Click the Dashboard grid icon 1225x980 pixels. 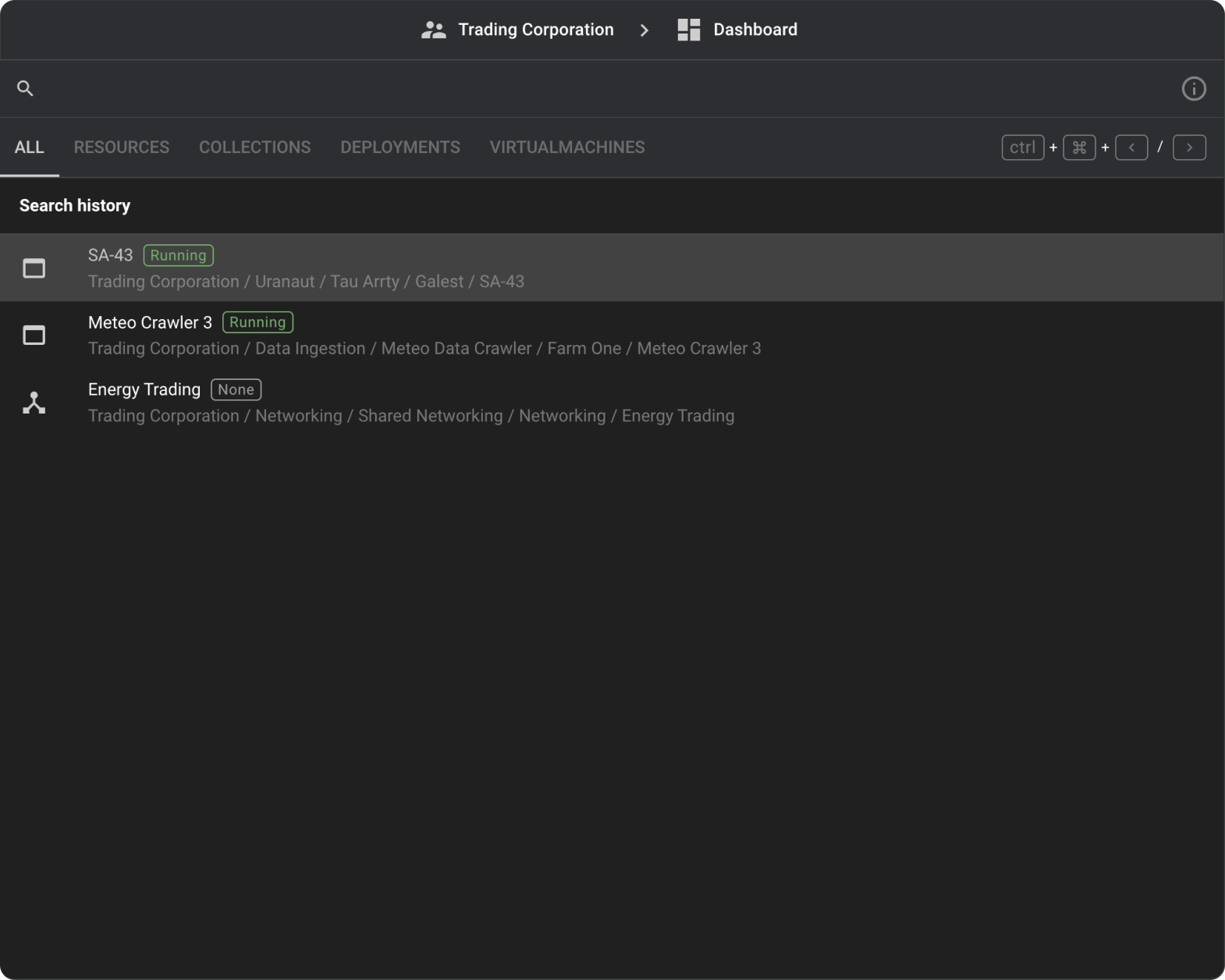(x=688, y=30)
